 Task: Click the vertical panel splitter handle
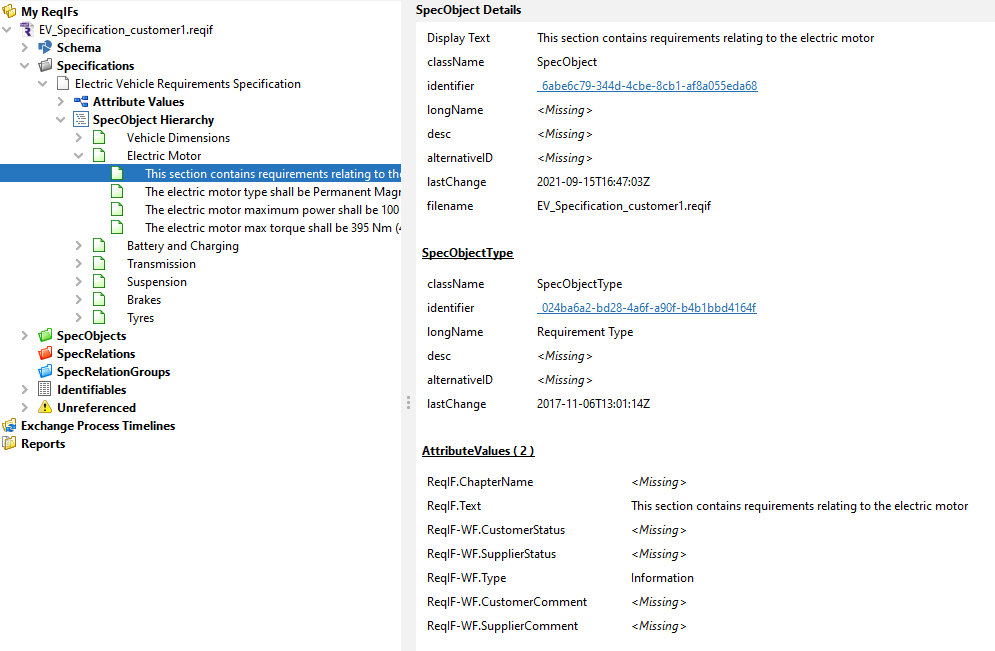coord(407,402)
